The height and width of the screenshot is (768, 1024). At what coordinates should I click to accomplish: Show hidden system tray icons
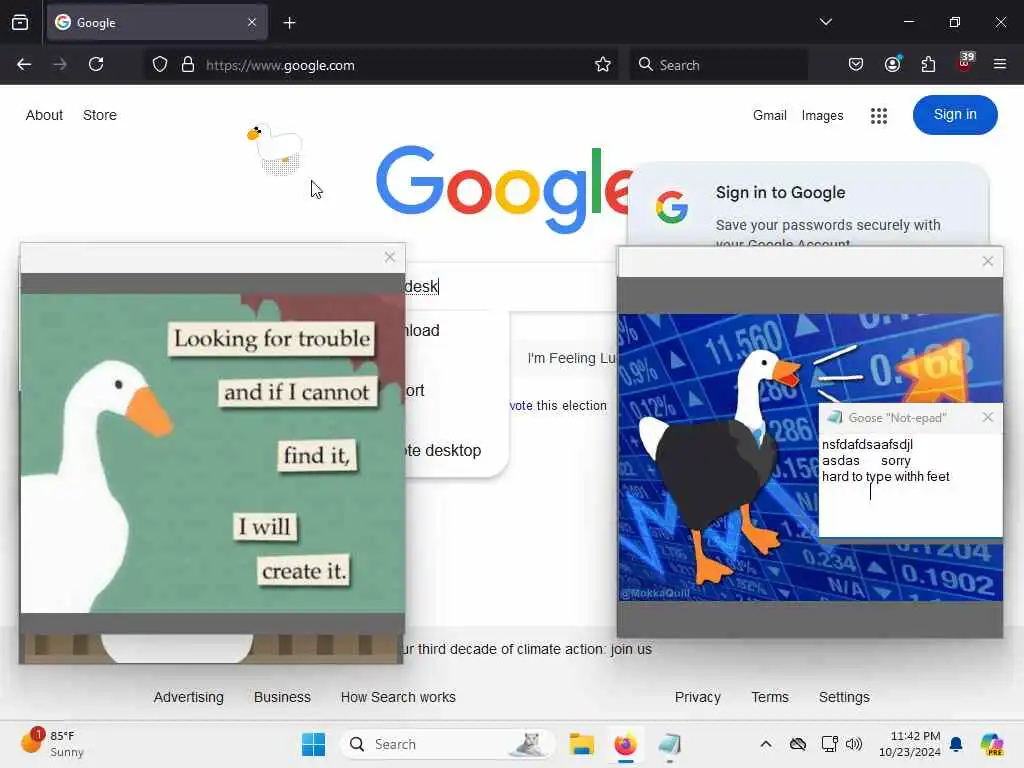tap(765, 744)
